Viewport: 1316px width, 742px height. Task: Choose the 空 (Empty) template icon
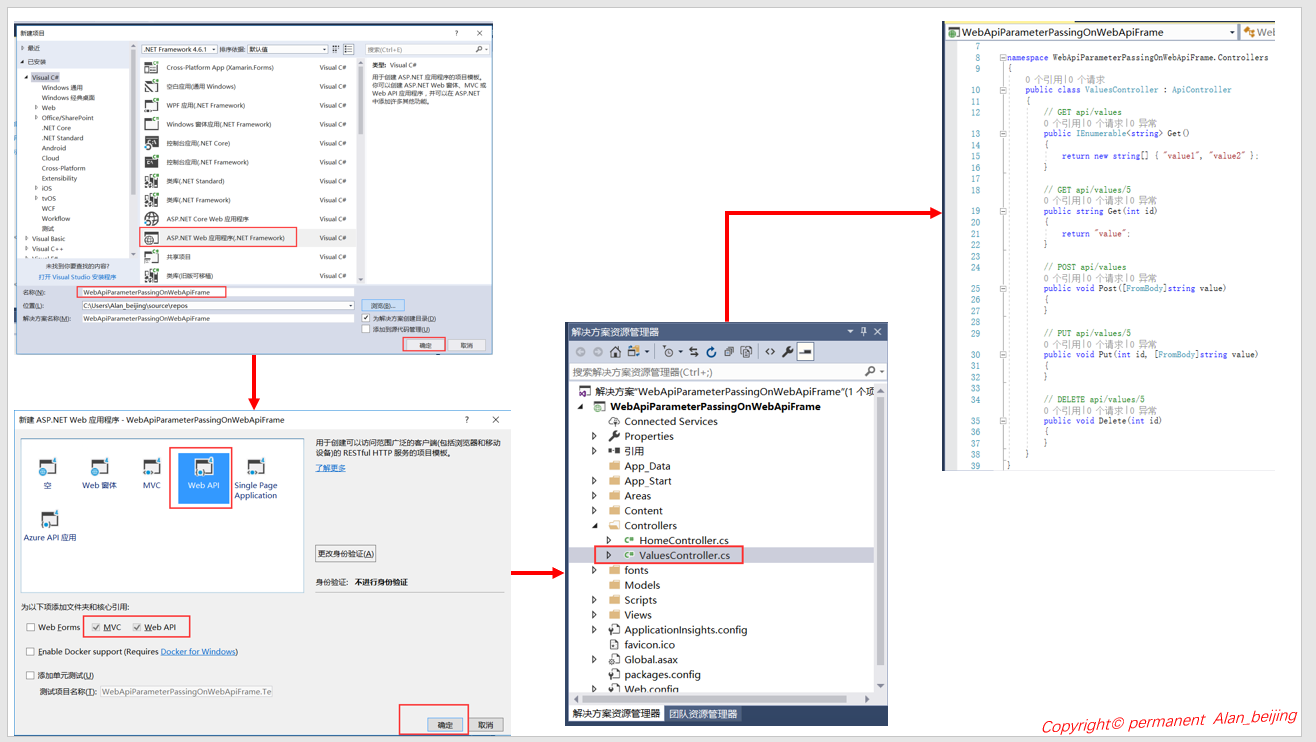47,475
